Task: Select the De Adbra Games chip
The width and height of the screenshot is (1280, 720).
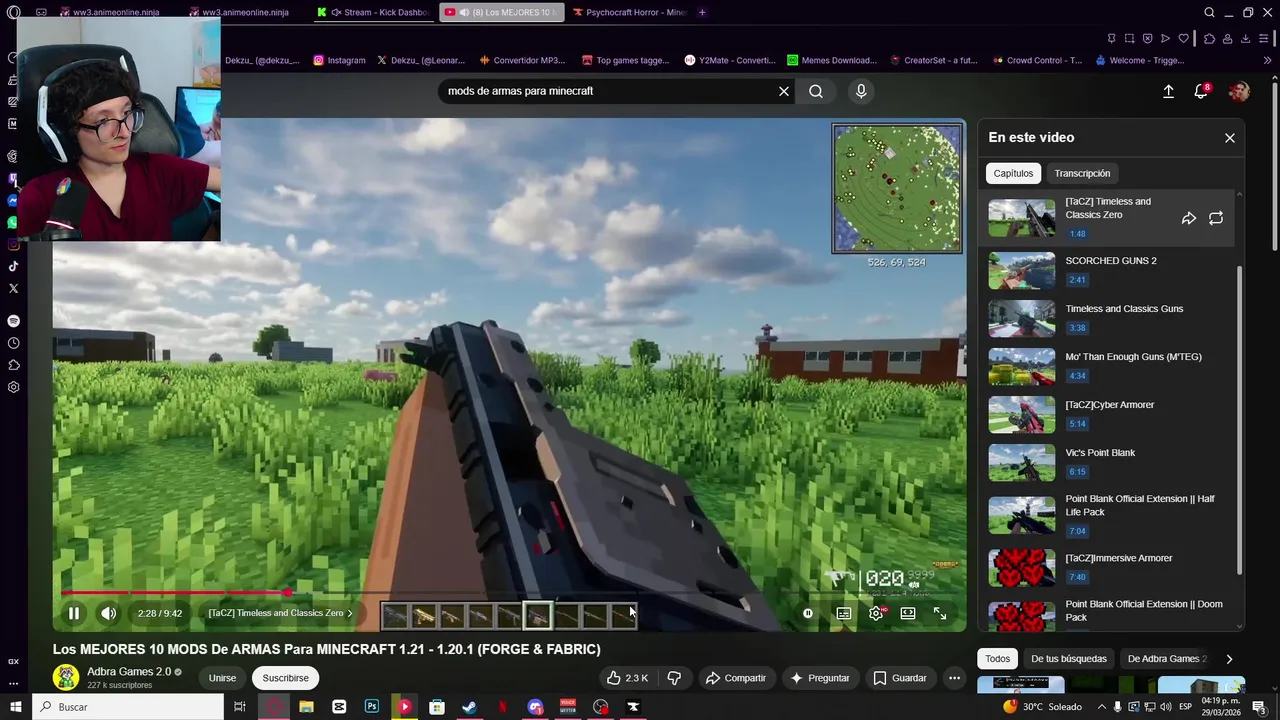Action: tap(1165, 659)
